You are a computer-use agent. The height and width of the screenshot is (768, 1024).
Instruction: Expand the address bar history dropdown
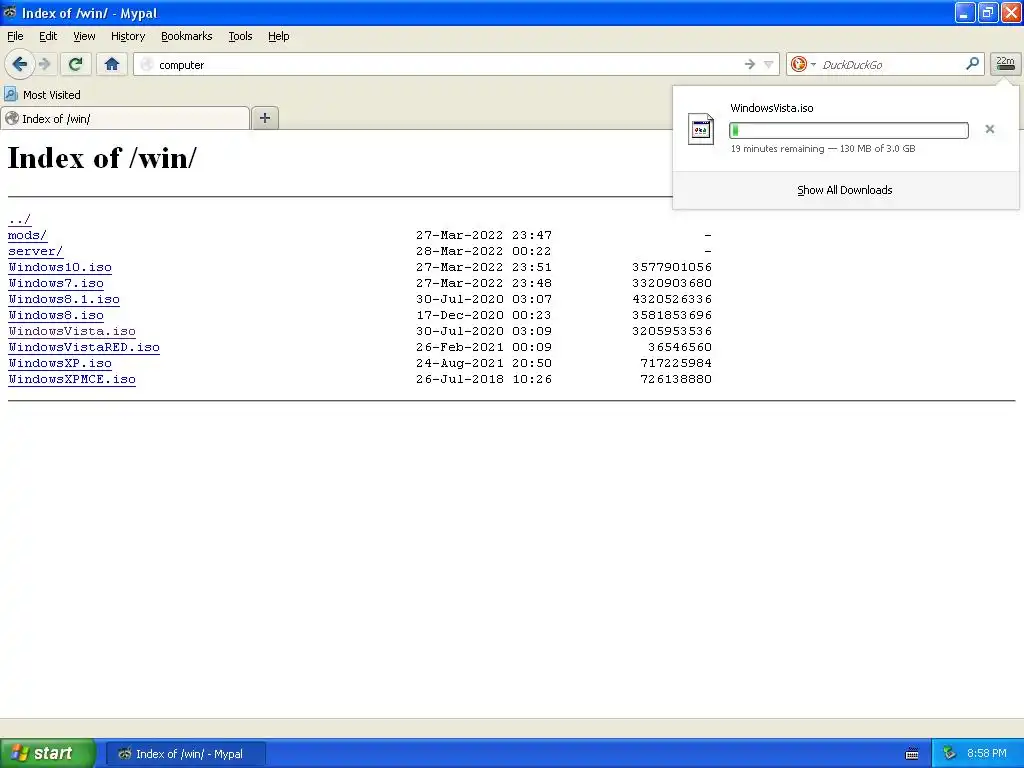[769, 64]
